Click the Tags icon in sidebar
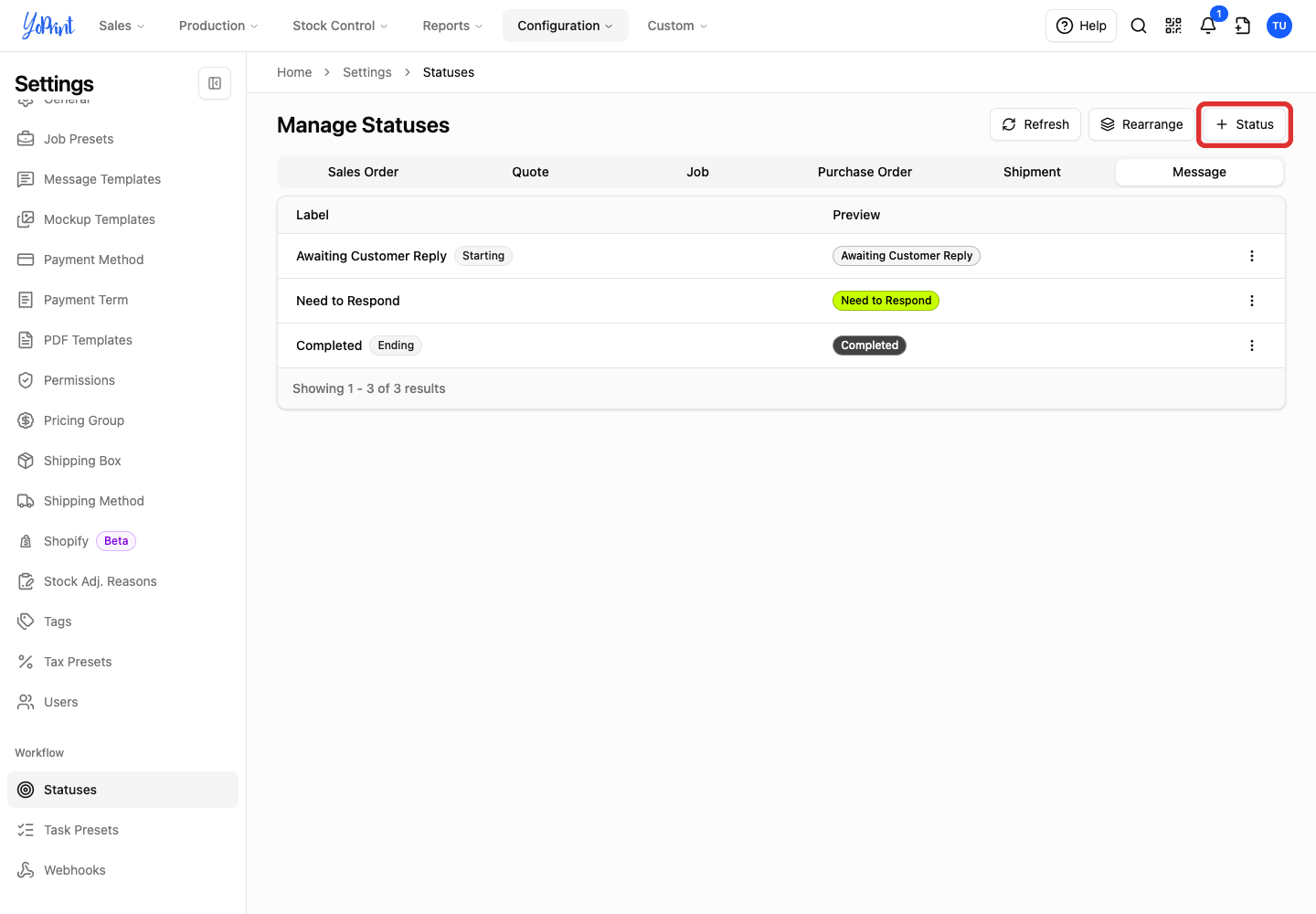Screen dimensions: 1316x914 coord(26,622)
